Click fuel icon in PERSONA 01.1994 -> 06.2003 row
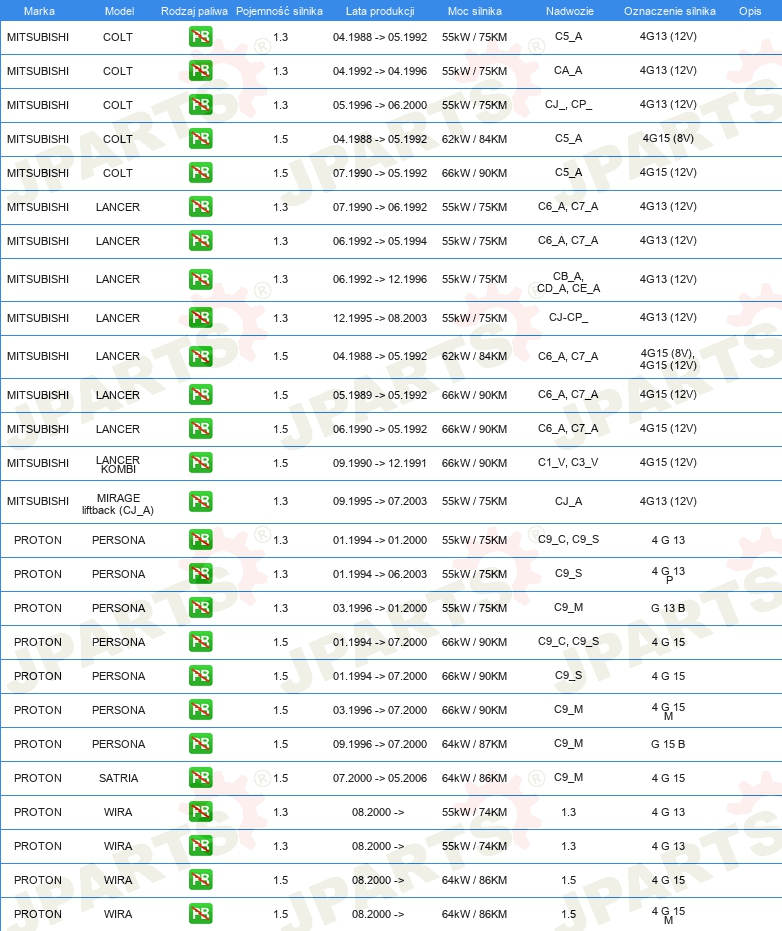 [x=201, y=574]
